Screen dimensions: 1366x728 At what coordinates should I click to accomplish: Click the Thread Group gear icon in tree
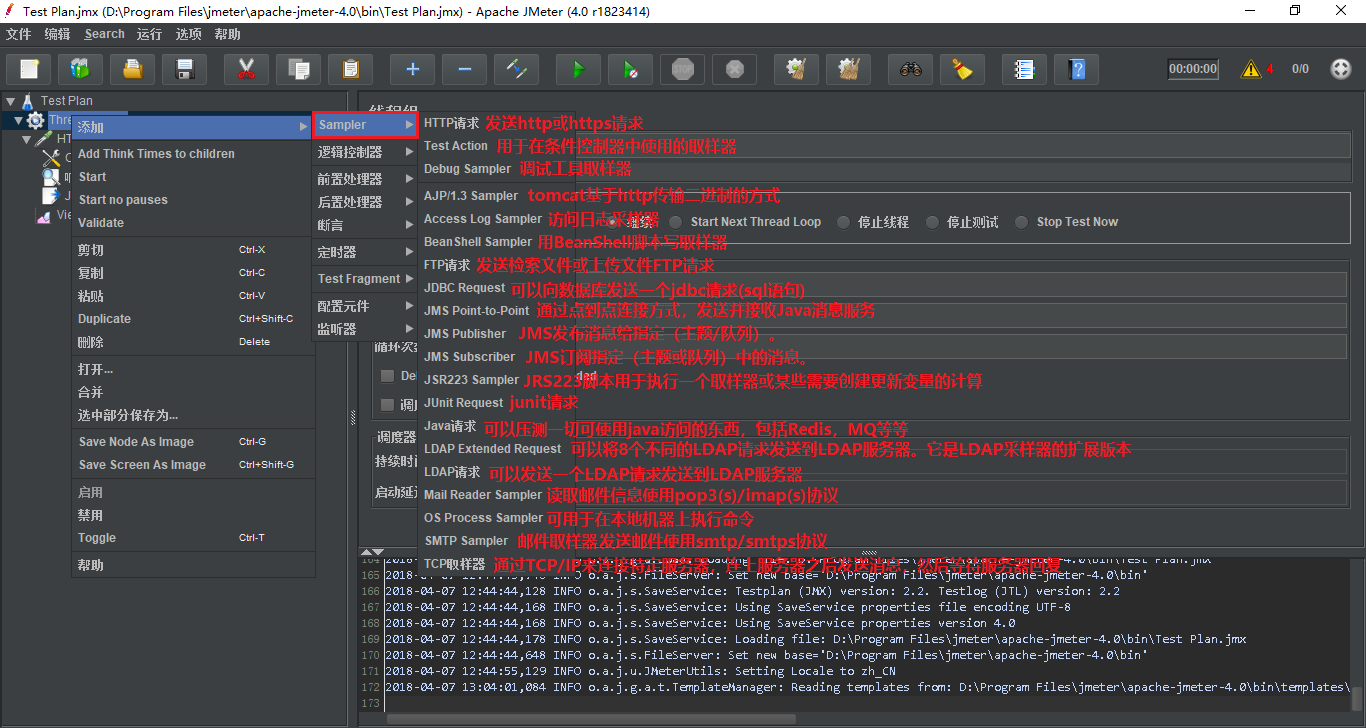35,120
